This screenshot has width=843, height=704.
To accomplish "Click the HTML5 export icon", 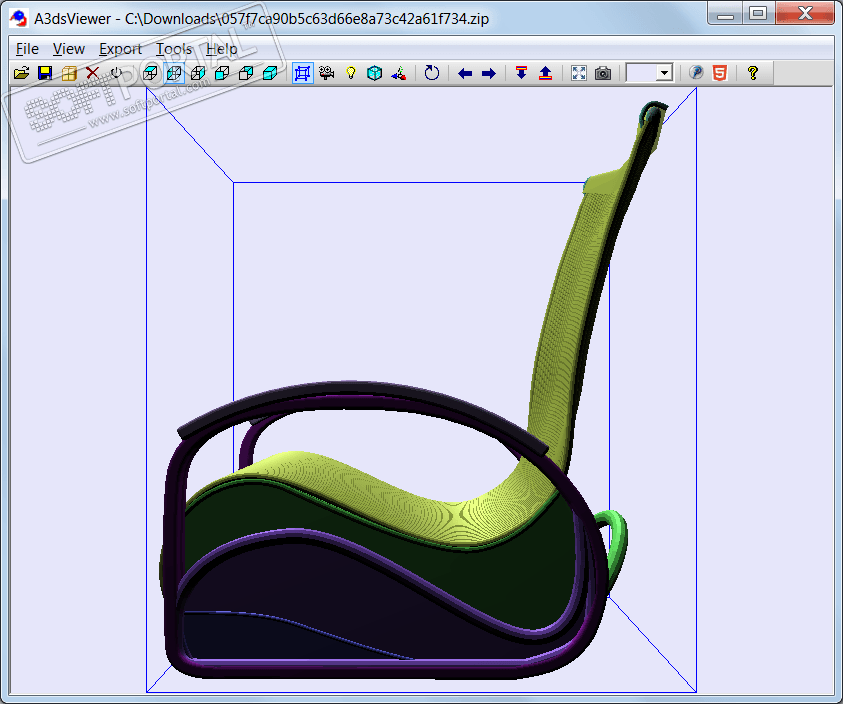I will pos(719,73).
